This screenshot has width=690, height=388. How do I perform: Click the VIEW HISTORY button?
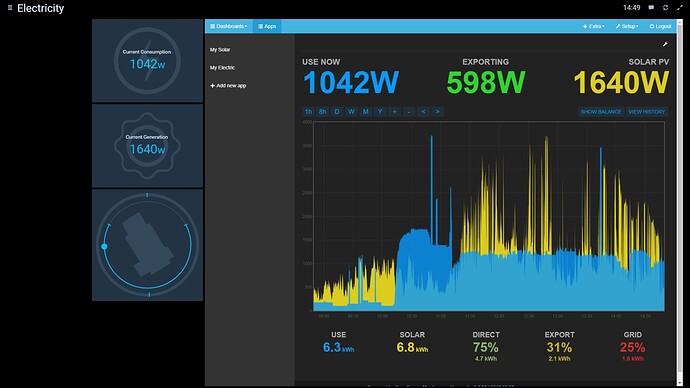click(x=646, y=112)
